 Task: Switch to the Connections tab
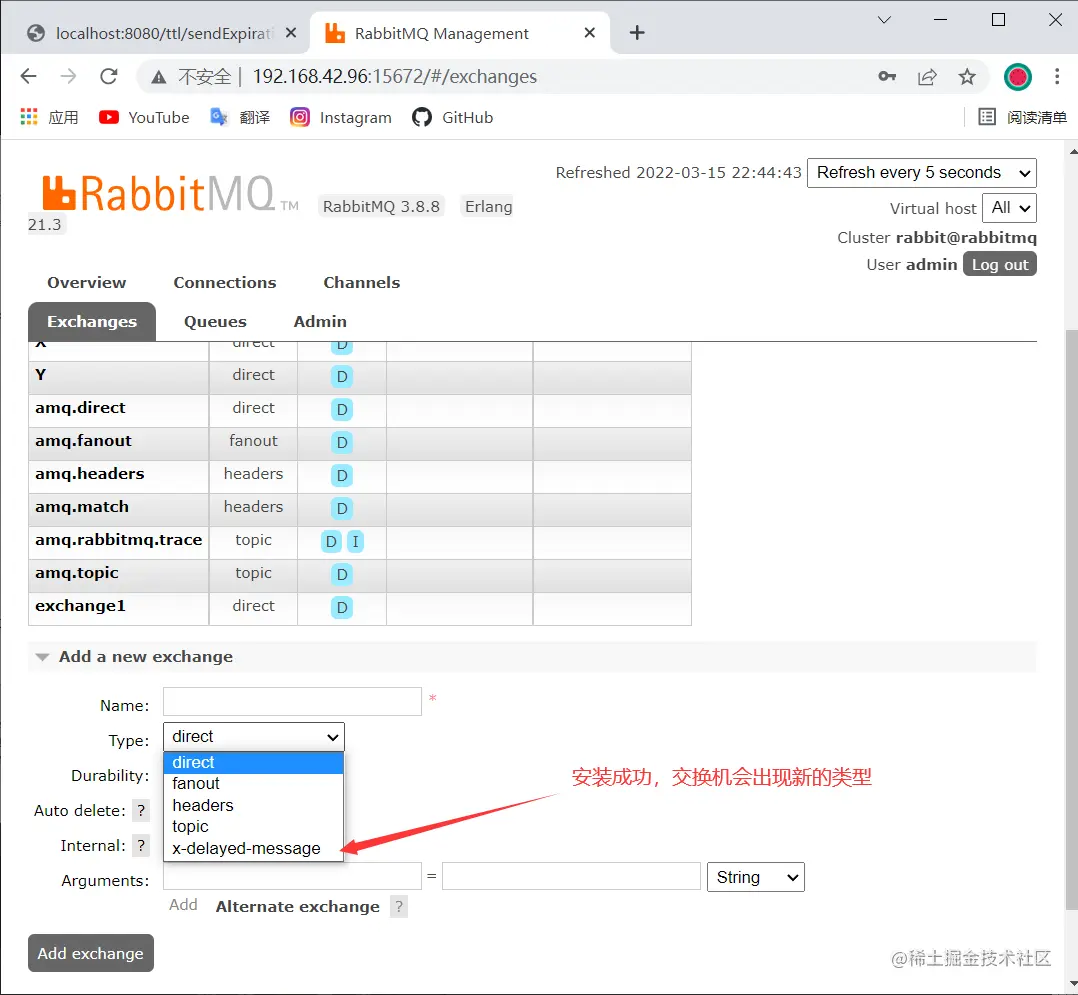(x=225, y=283)
